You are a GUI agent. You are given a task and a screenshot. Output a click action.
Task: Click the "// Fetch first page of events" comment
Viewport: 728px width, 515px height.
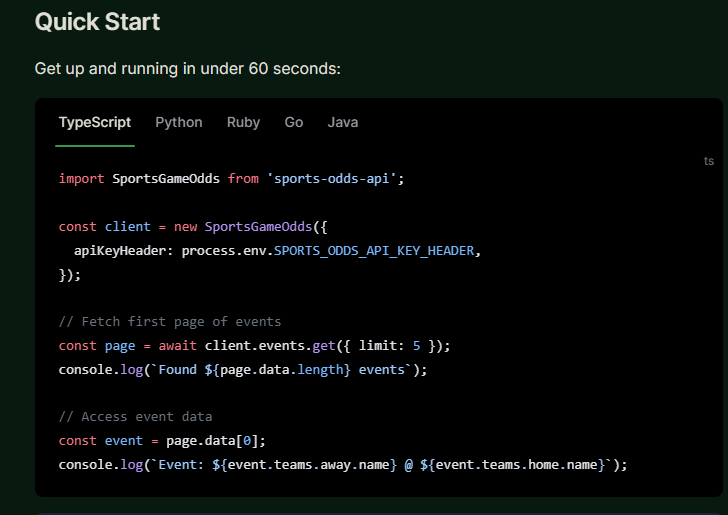(x=170, y=322)
